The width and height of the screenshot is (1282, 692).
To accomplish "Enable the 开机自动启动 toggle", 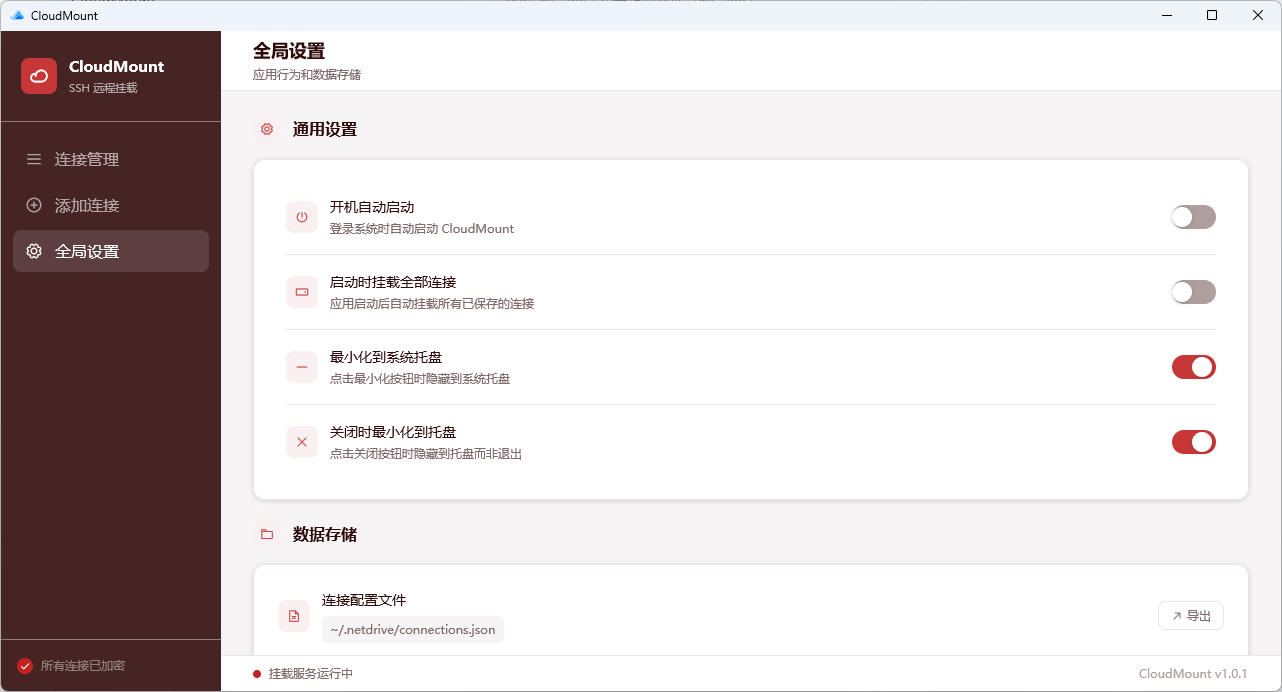I will point(1194,217).
